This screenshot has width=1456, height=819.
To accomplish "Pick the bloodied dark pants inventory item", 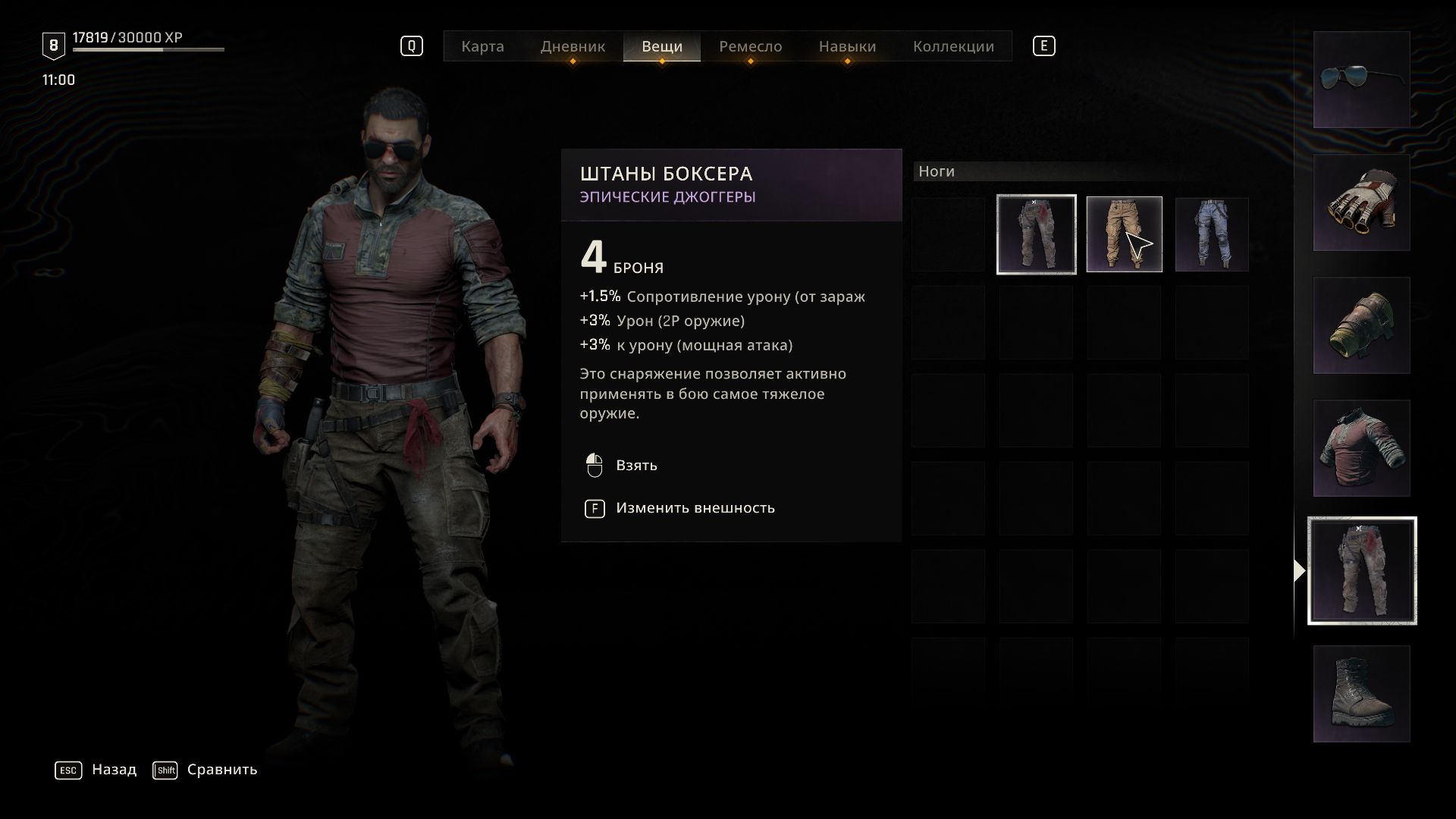I will click(1036, 234).
